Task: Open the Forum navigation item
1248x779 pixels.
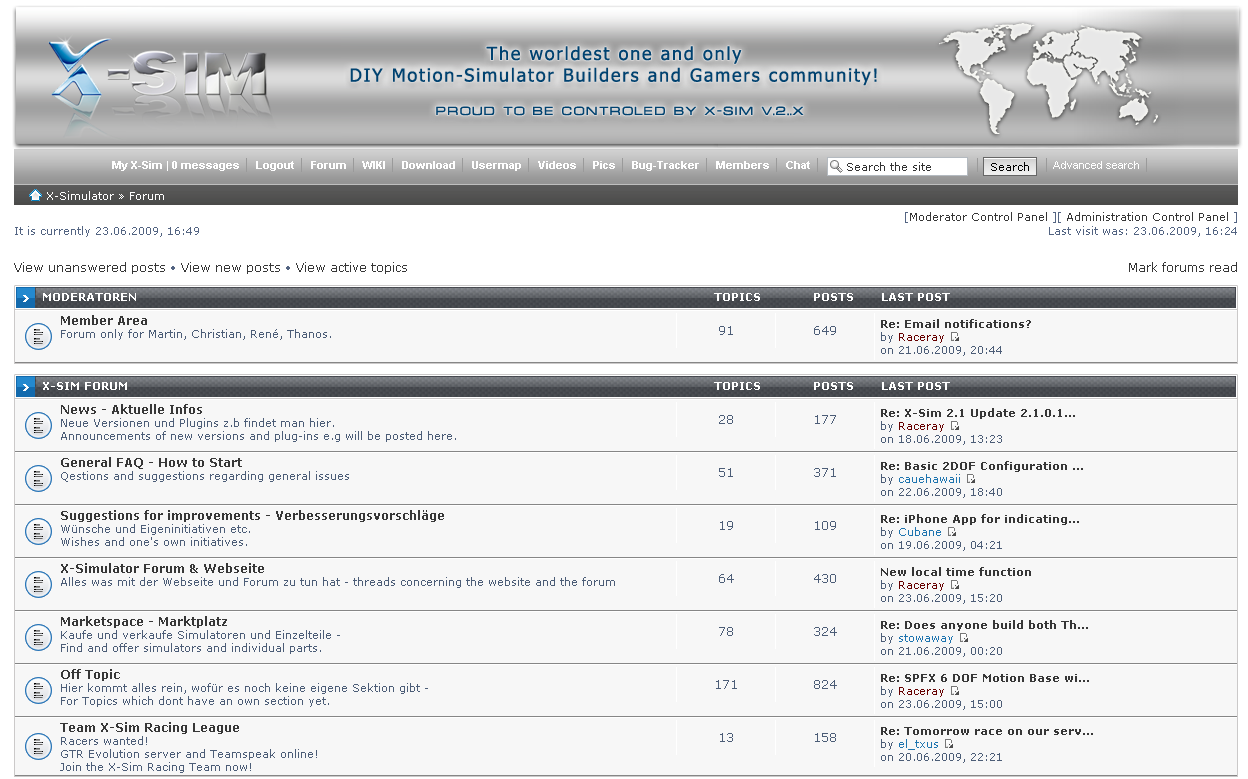Action: tap(328, 165)
